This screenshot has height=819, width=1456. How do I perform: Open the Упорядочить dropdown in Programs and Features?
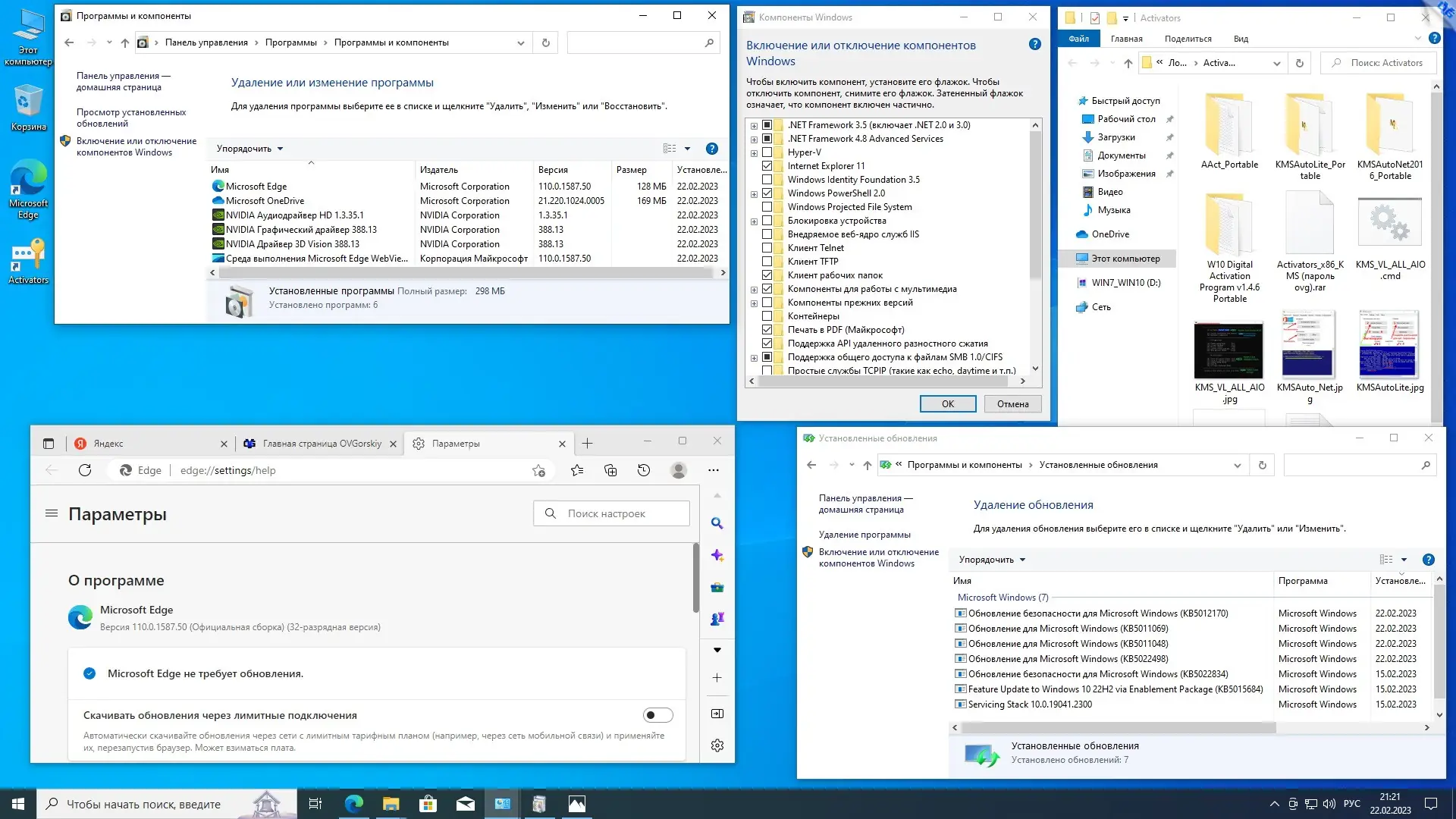[x=248, y=149]
